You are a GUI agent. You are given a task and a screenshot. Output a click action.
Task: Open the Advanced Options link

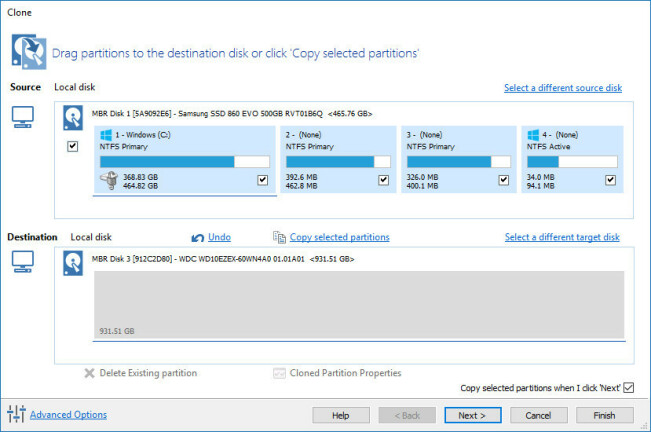(68, 414)
